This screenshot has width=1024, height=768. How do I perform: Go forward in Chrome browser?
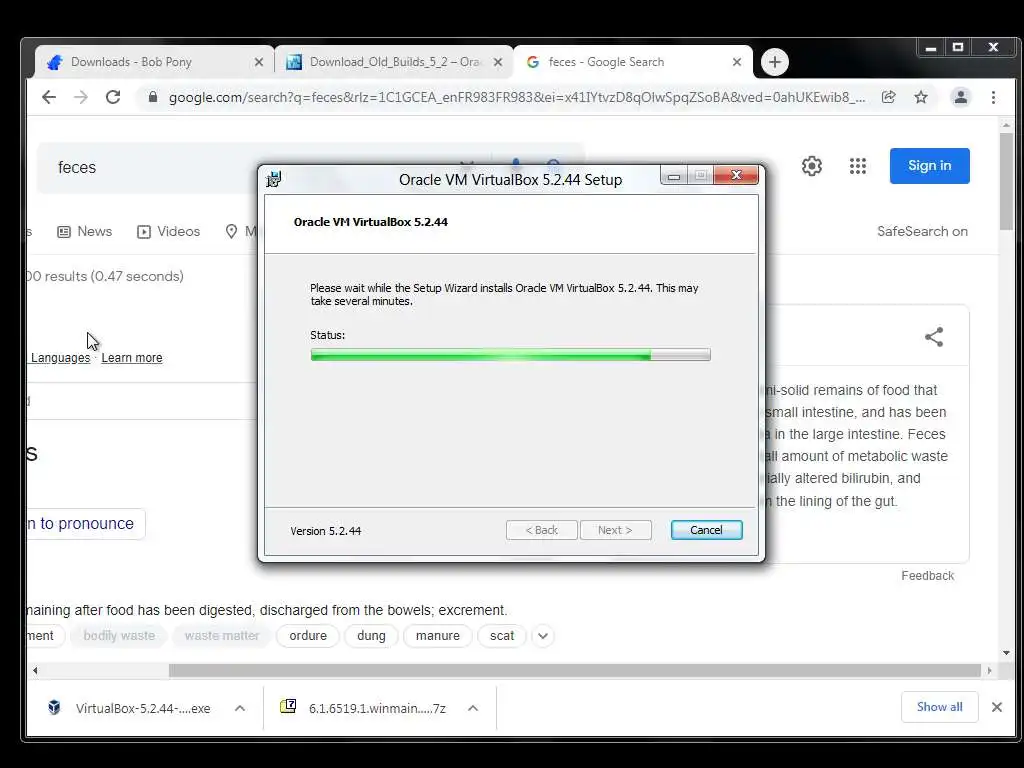[x=81, y=97]
